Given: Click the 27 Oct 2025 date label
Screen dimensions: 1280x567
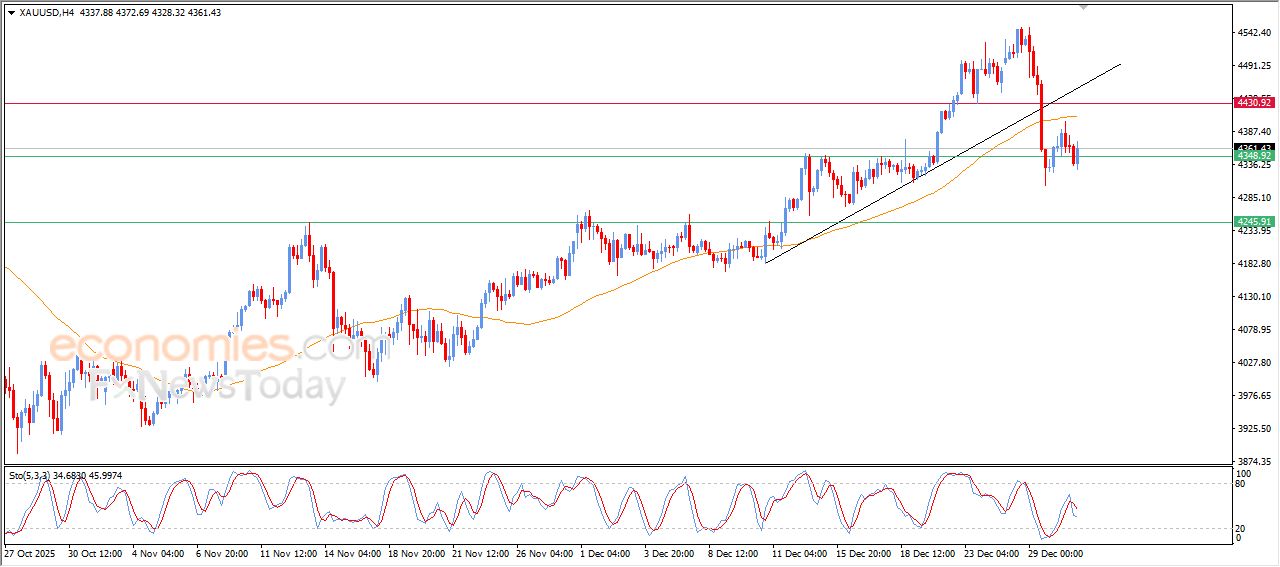Looking at the screenshot, I should point(29,553).
